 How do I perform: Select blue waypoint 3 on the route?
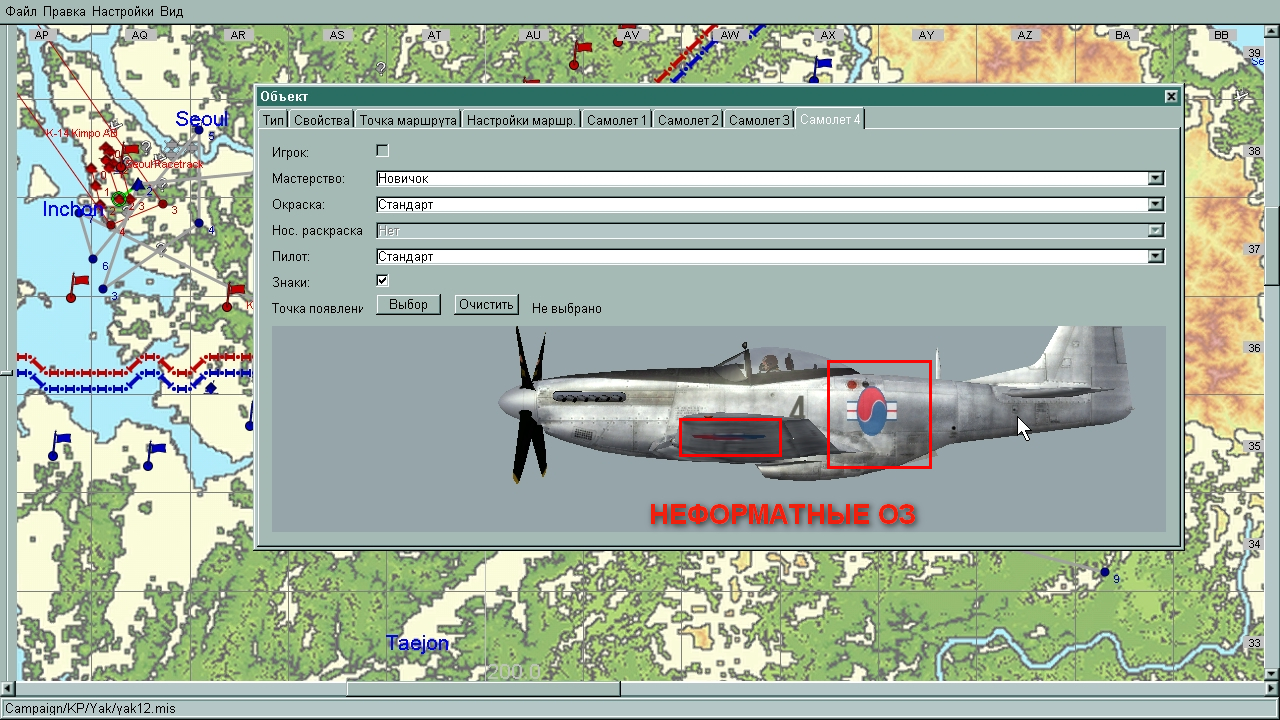[103, 289]
